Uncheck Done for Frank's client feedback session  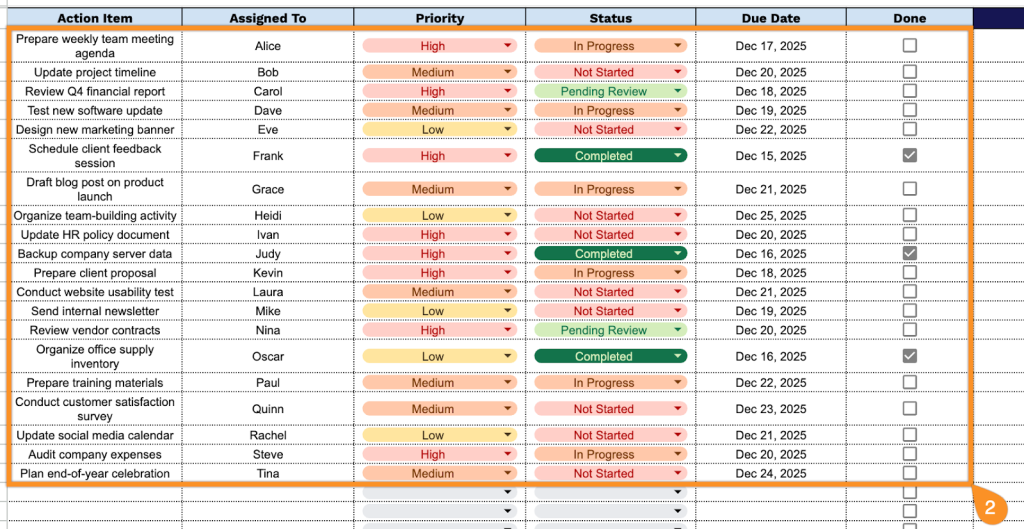909,156
